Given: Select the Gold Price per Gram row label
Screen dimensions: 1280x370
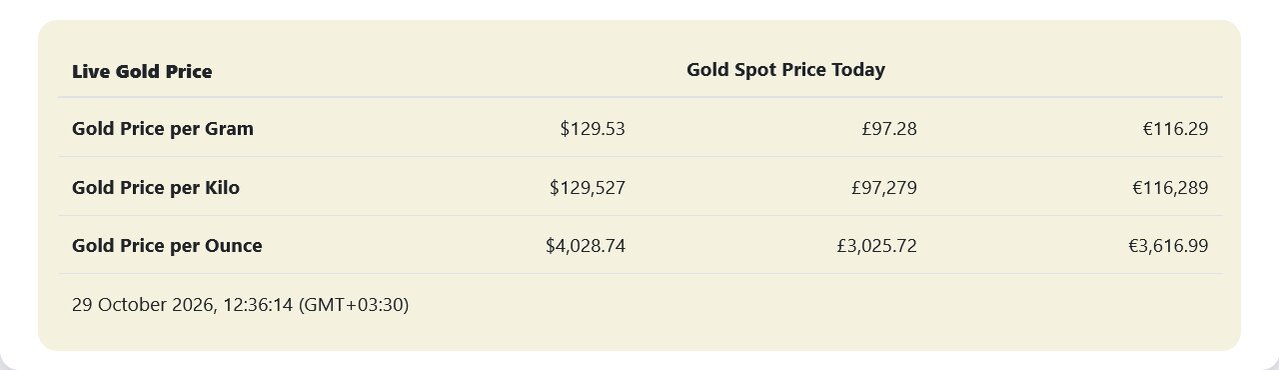Looking at the screenshot, I should coord(163,129).
